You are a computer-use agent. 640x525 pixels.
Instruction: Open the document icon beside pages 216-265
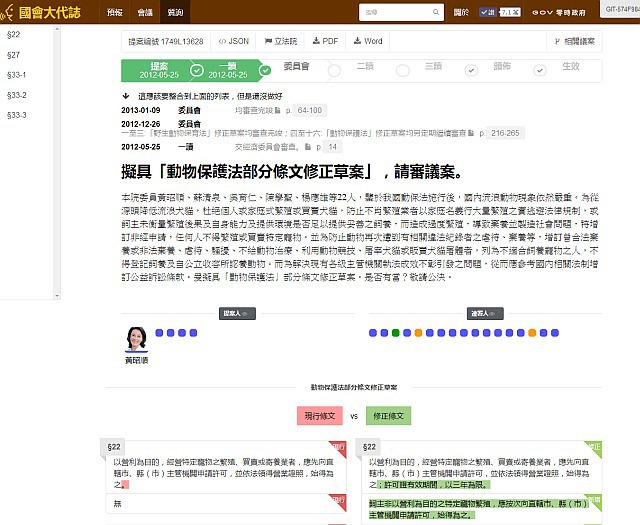click(471, 133)
